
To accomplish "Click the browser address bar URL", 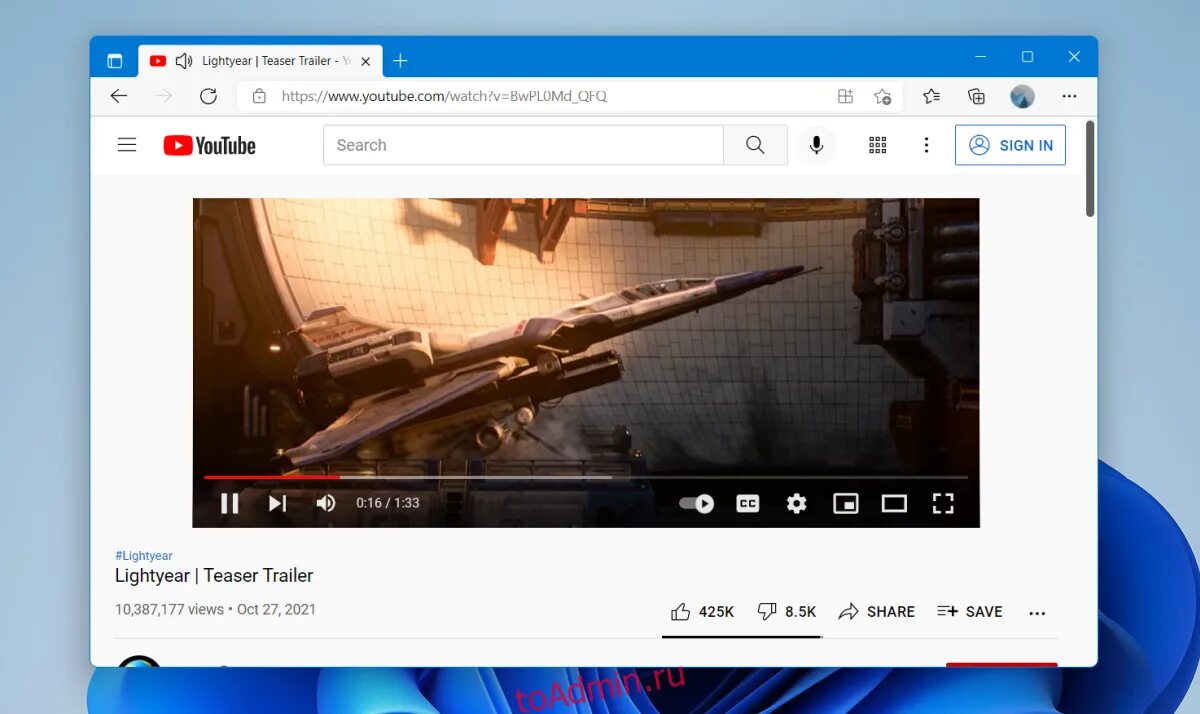I will [x=444, y=96].
